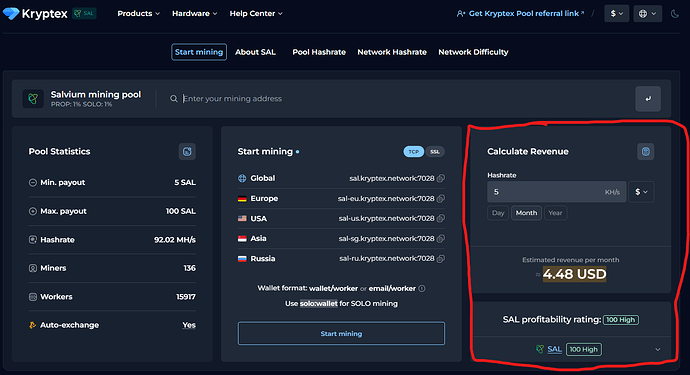Get Kryptex Pool referral link
Image resolution: width=690 pixels, height=375 pixels.
pyautogui.click(x=521, y=14)
